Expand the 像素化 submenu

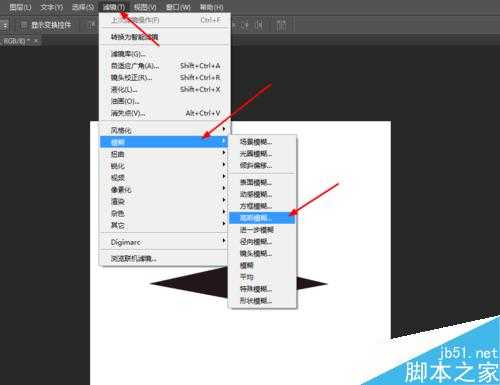(x=164, y=190)
